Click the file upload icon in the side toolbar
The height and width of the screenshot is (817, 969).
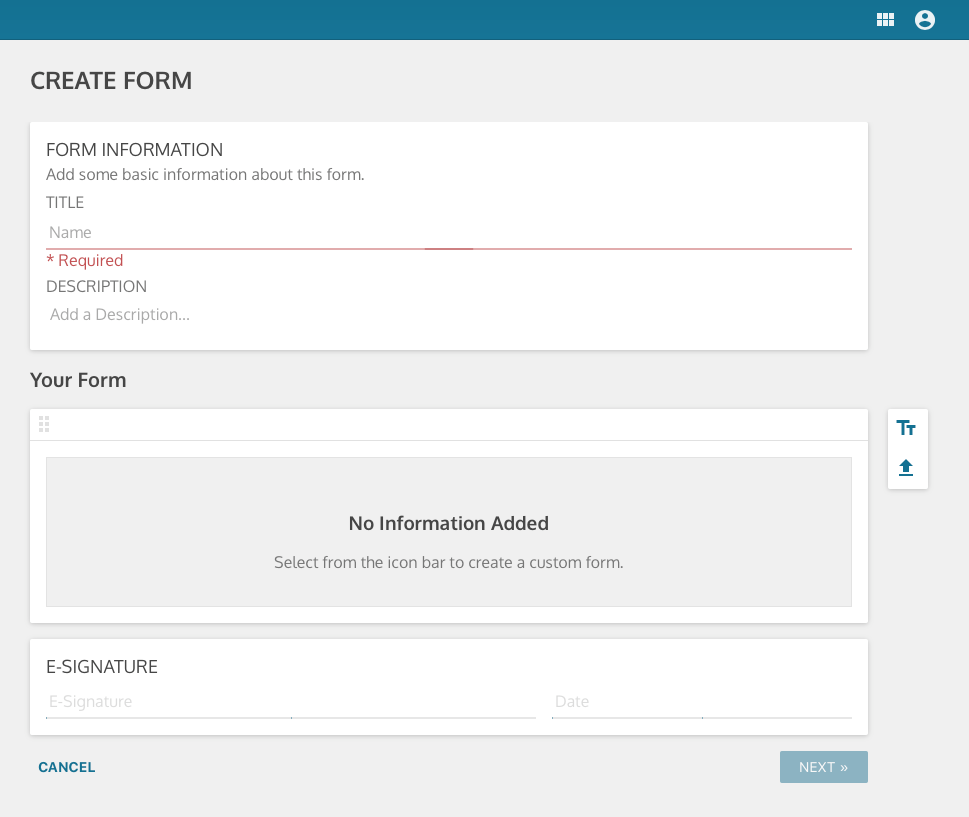(907, 467)
